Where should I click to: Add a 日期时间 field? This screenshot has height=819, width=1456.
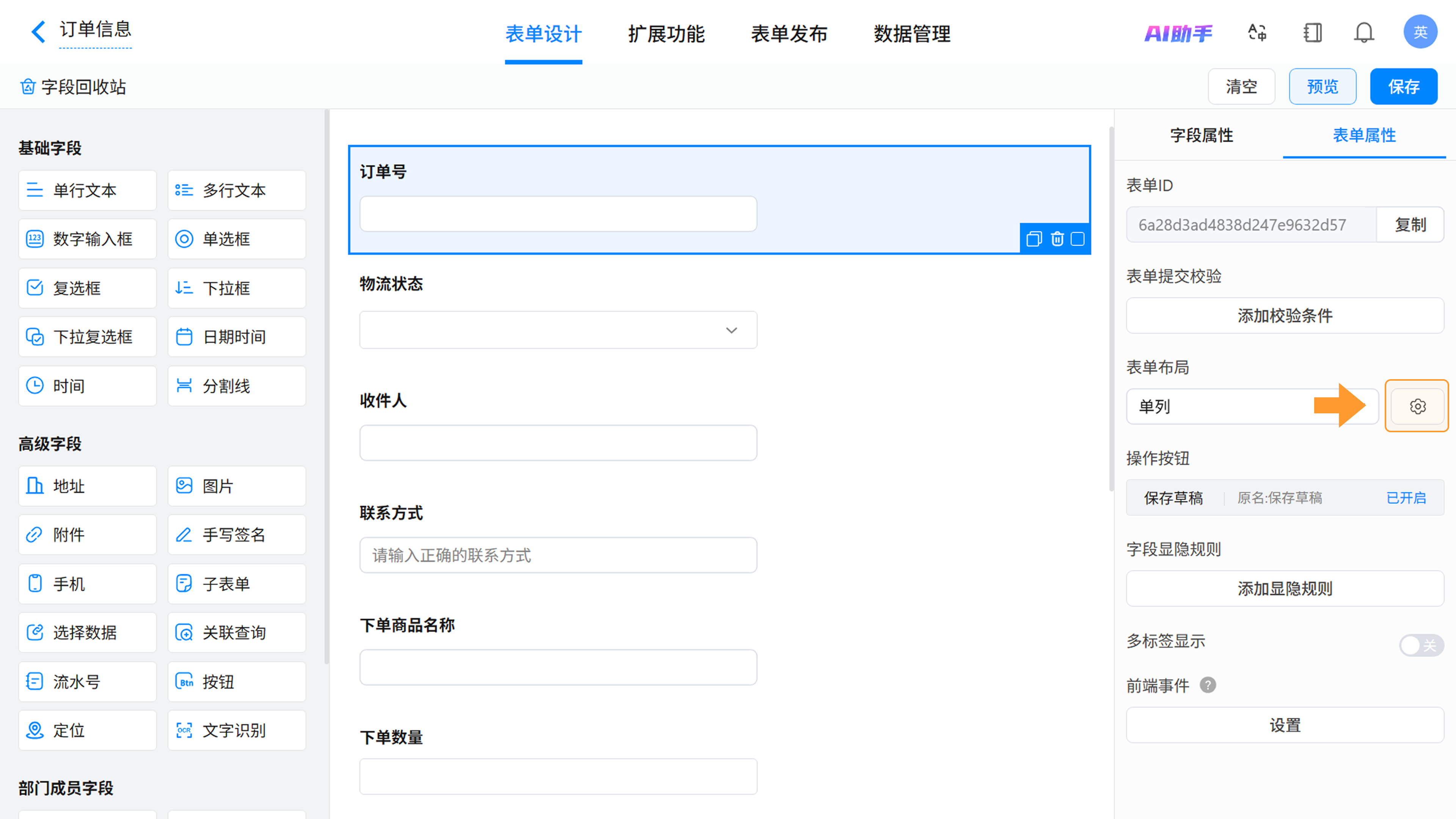237,337
